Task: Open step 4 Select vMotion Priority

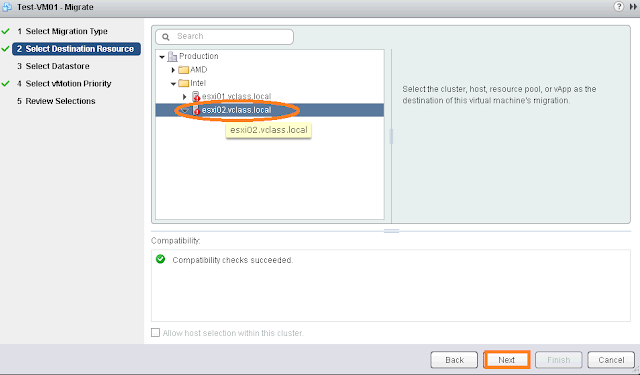Action: click(64, 84)
